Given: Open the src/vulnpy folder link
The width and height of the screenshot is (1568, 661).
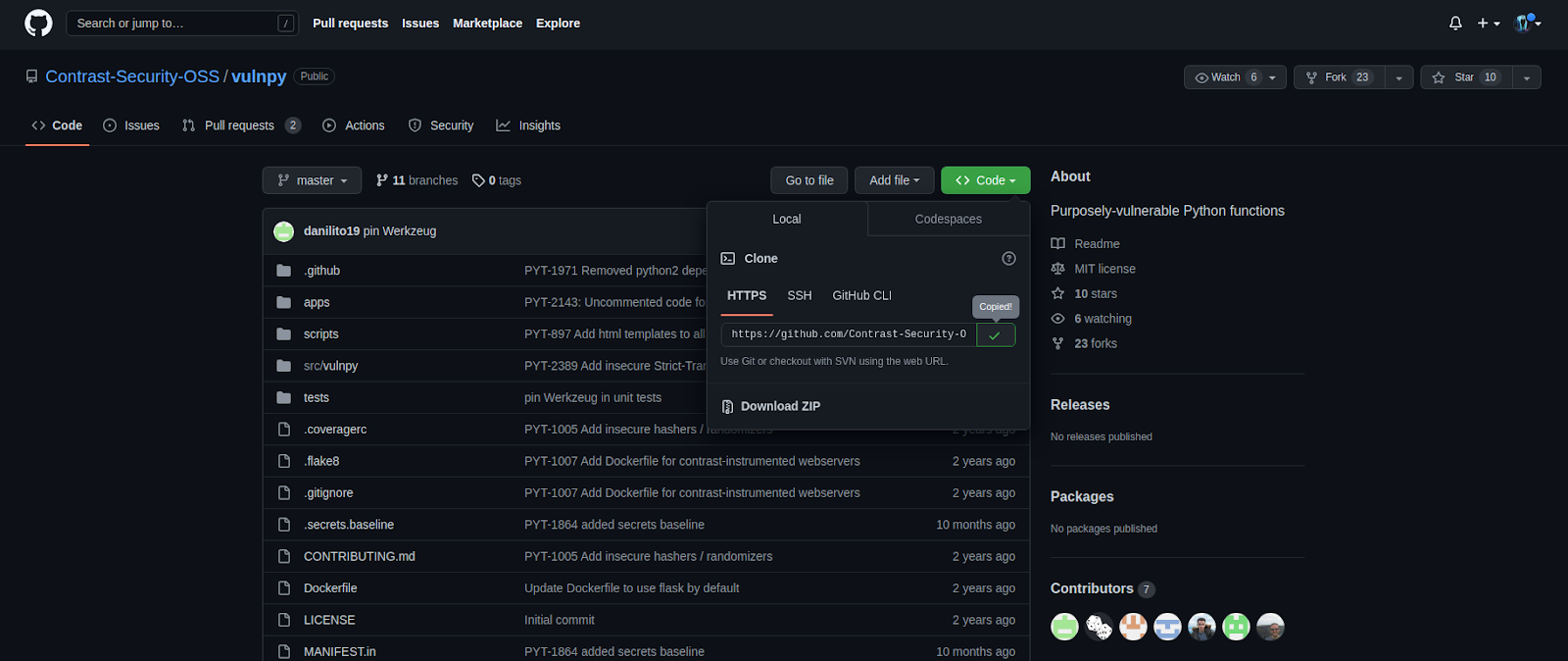Looking at the screenshot, I should 330,366.
